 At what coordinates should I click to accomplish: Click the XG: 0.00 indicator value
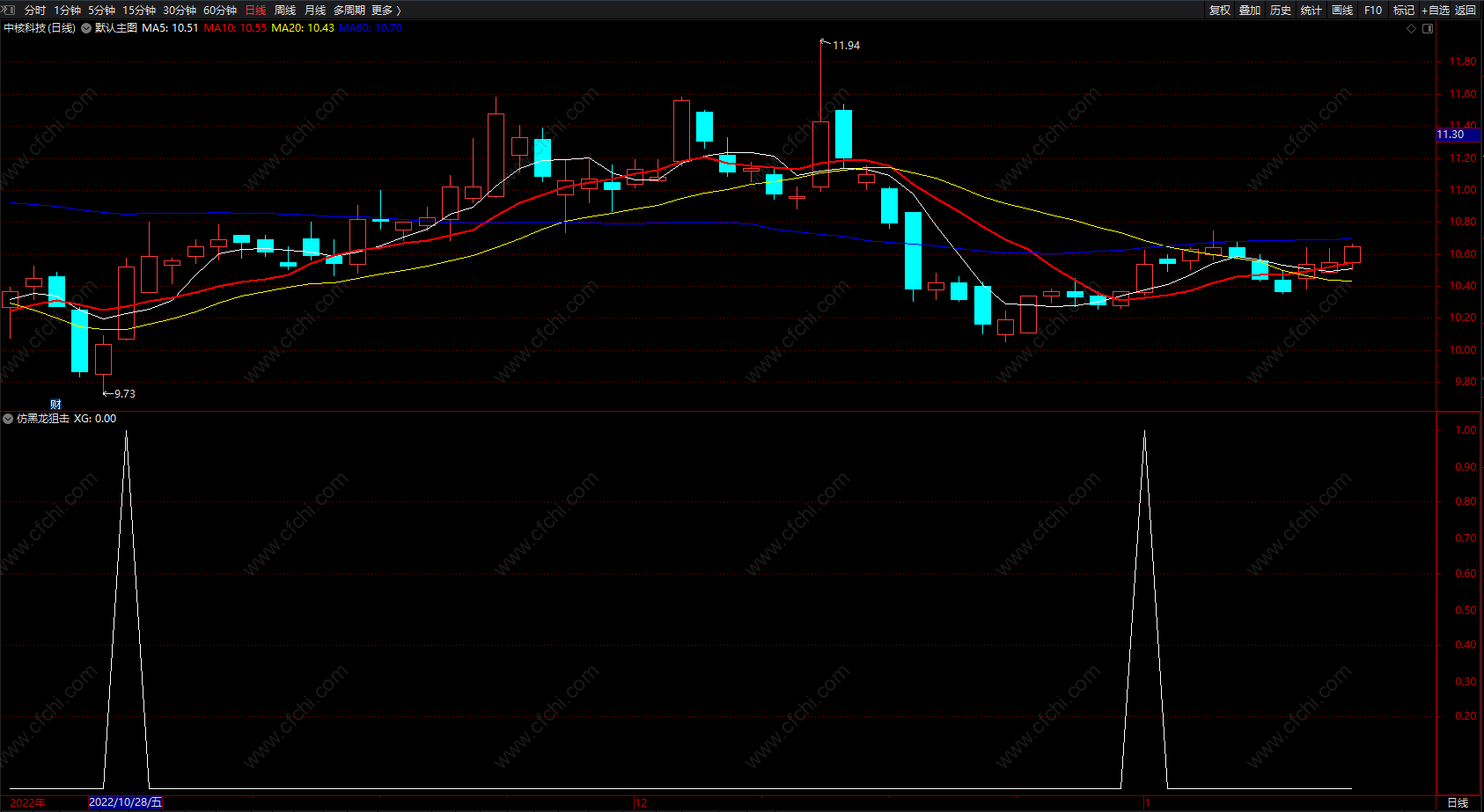[x=95, y=419]
